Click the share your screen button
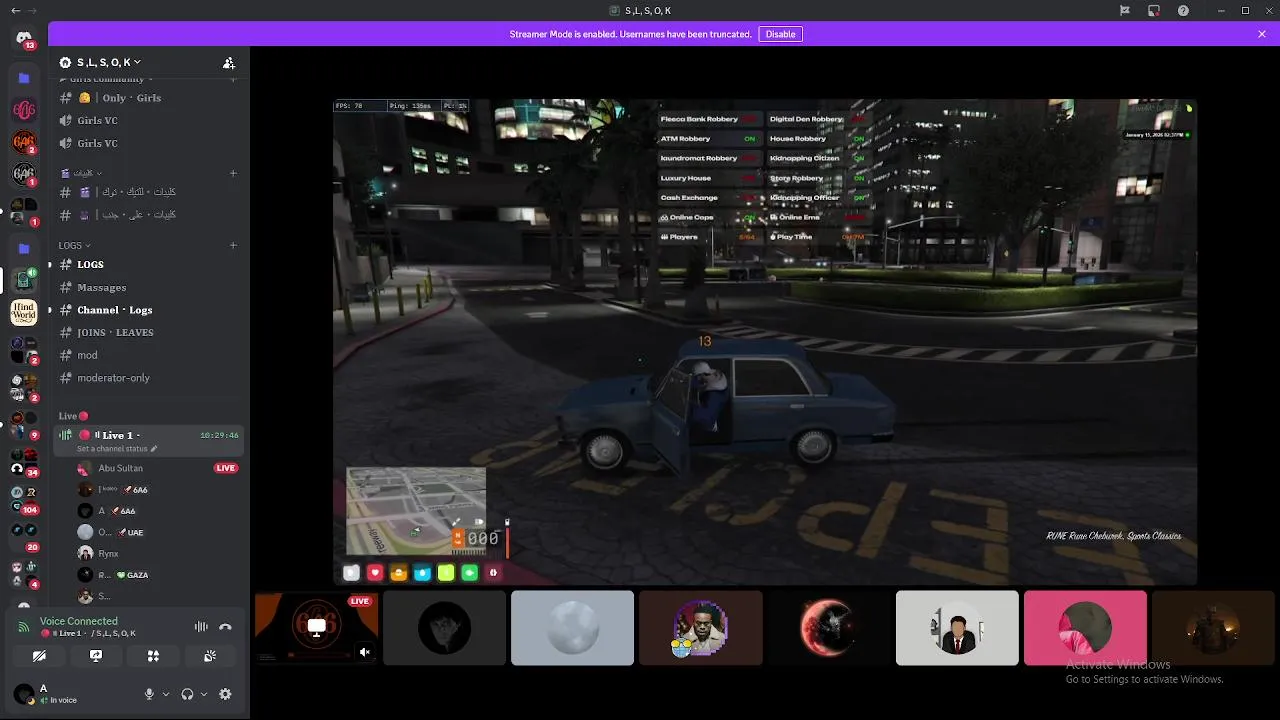 pyautogui.click(x=96, y=656)
